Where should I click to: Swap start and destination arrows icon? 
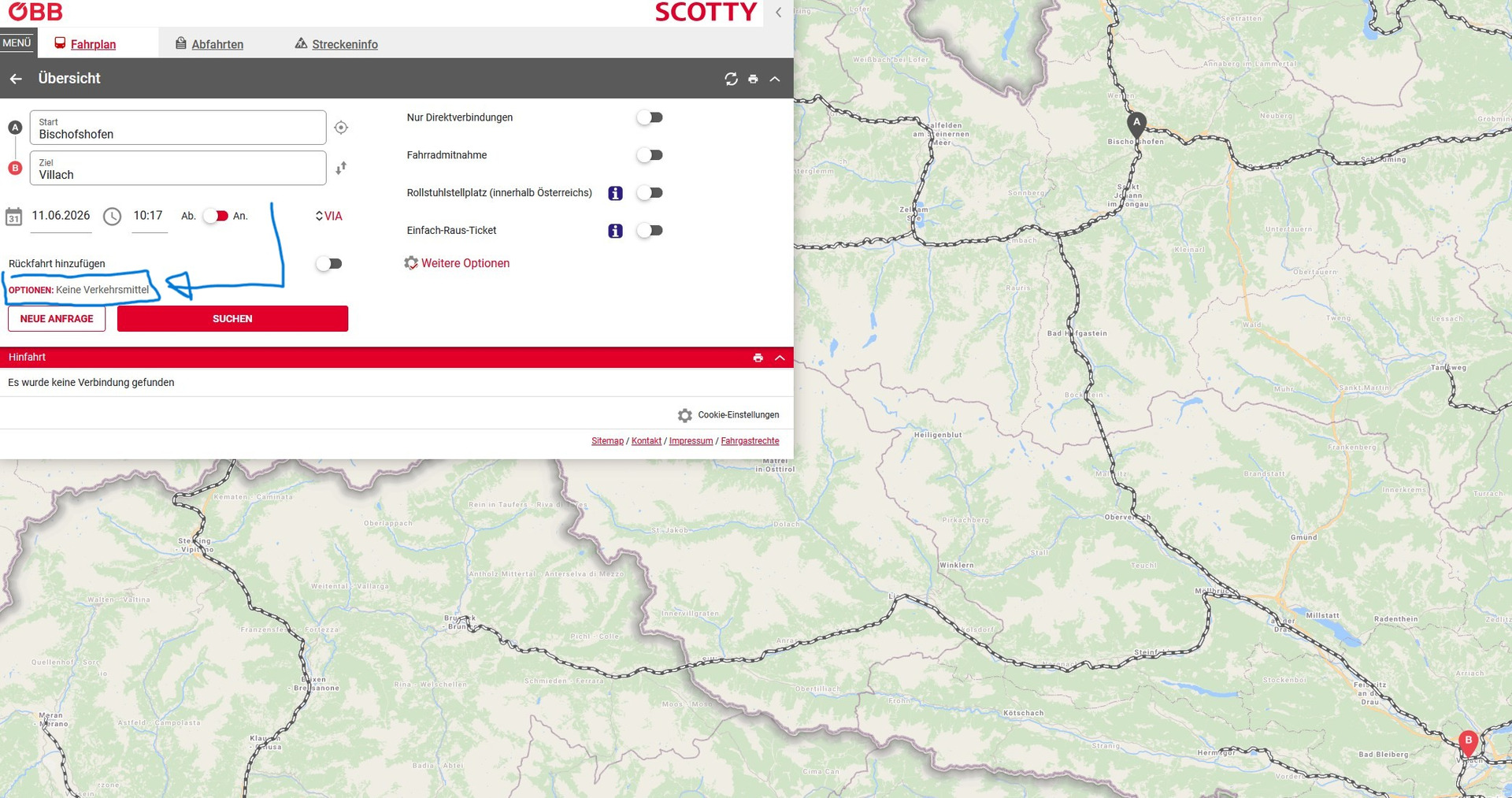click(341, 168)
